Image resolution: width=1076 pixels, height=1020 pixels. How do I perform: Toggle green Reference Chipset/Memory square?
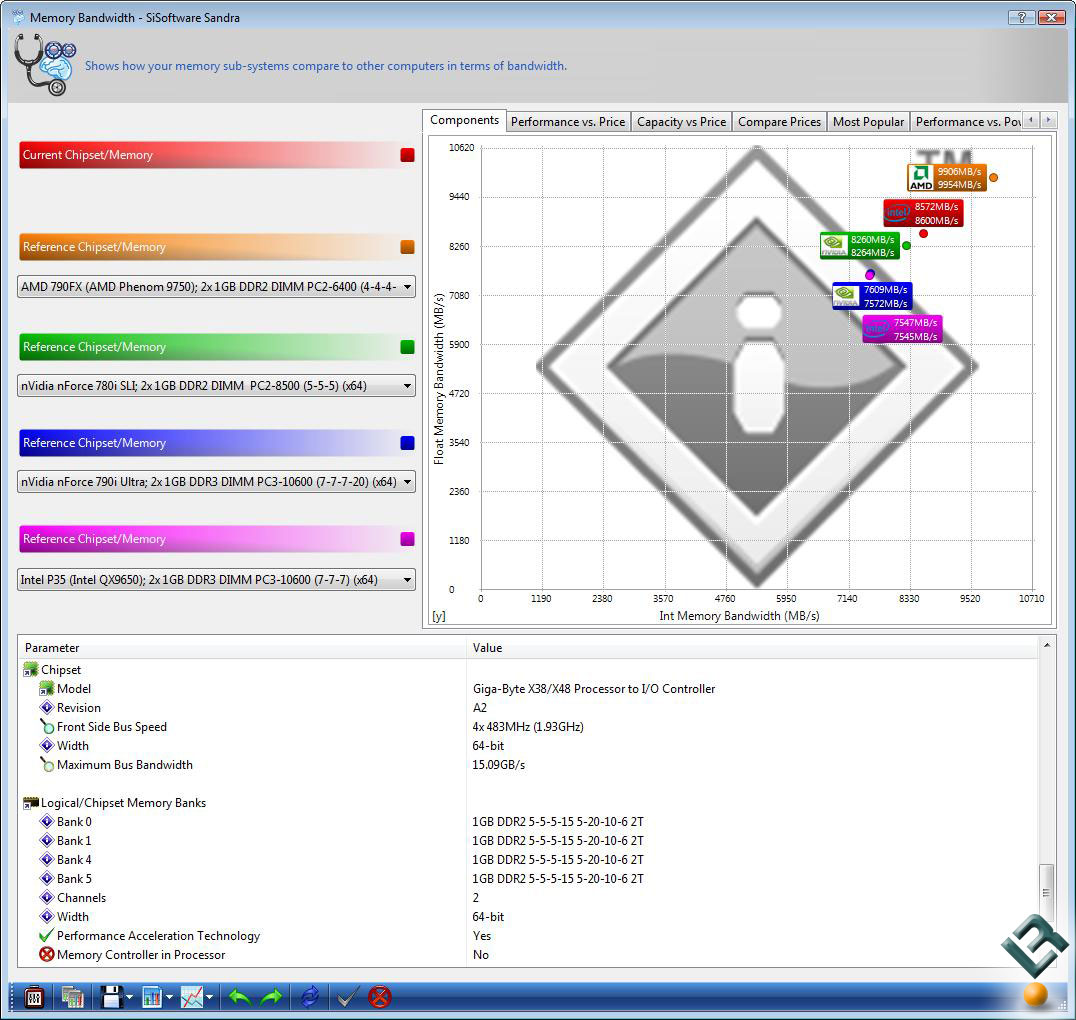[x=408, y=347]
